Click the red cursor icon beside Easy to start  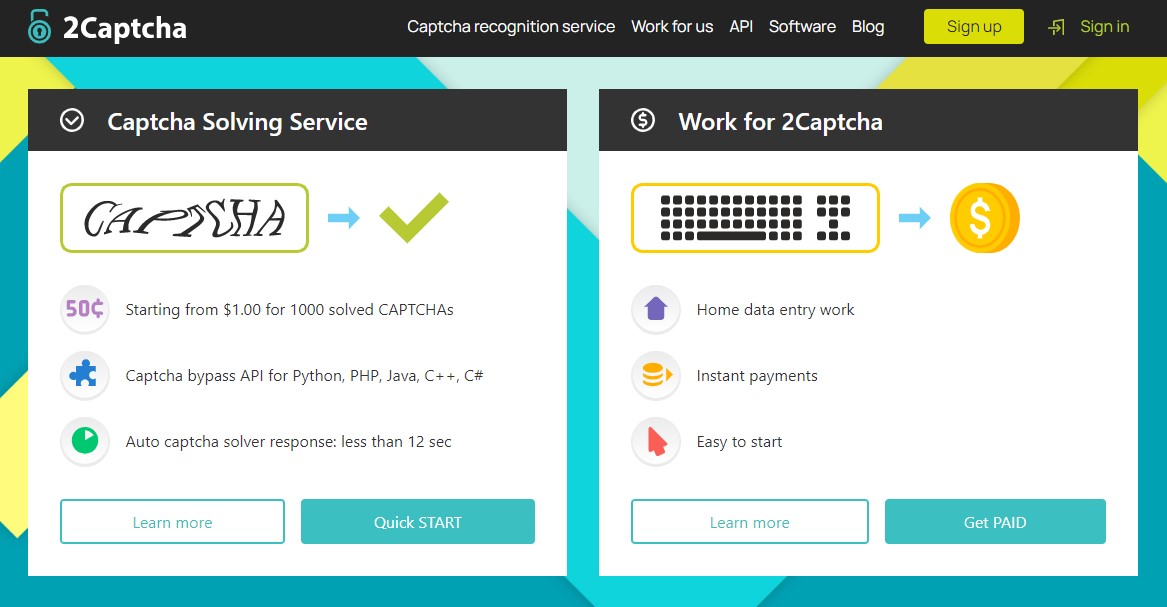[655, 441]
